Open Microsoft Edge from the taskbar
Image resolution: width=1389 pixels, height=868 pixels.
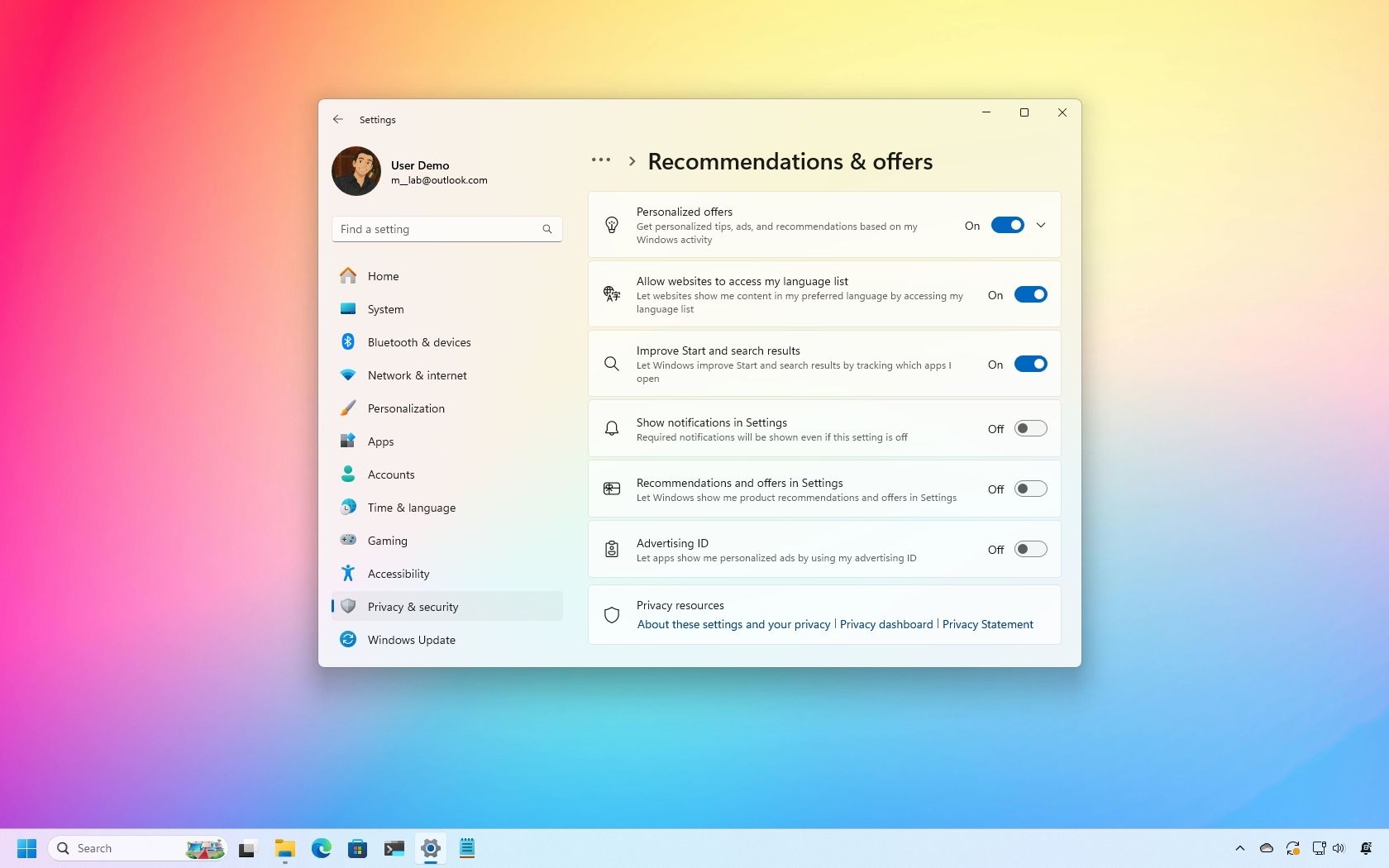pyautogui.click(x=321, y=848)
